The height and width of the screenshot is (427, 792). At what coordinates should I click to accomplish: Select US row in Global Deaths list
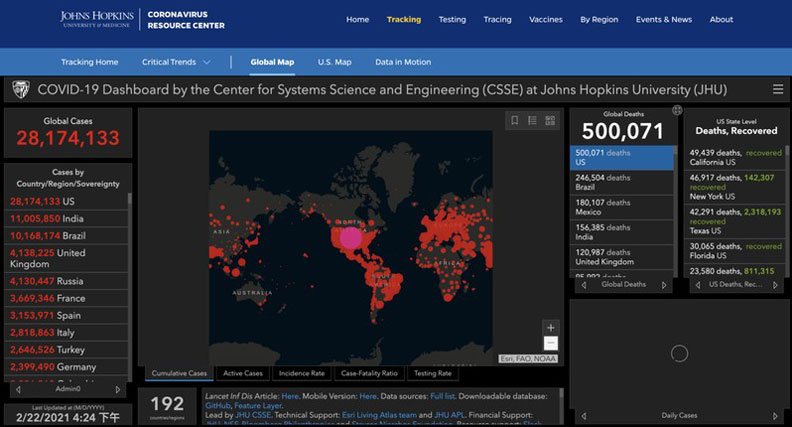click(622, 158)
